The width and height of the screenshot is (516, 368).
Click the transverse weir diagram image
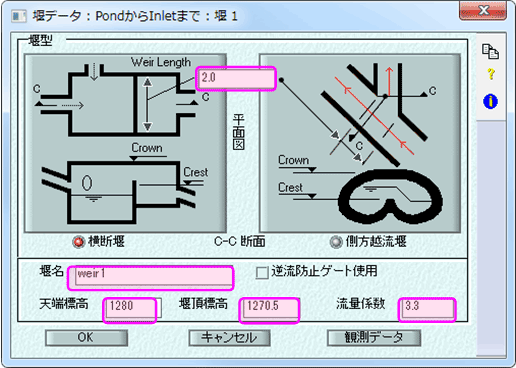[x=125, y=143]
